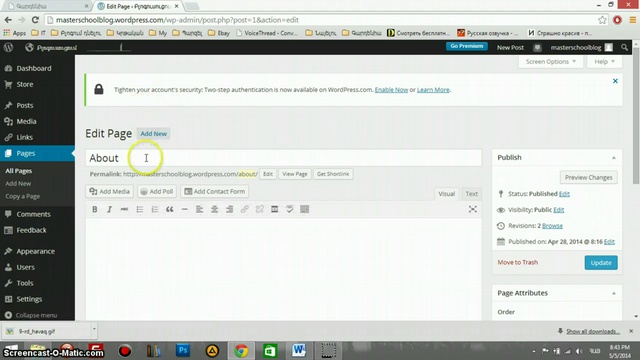Browse the page revisions
This screenshot has width=640, height=360.
(x=552, y=226)
